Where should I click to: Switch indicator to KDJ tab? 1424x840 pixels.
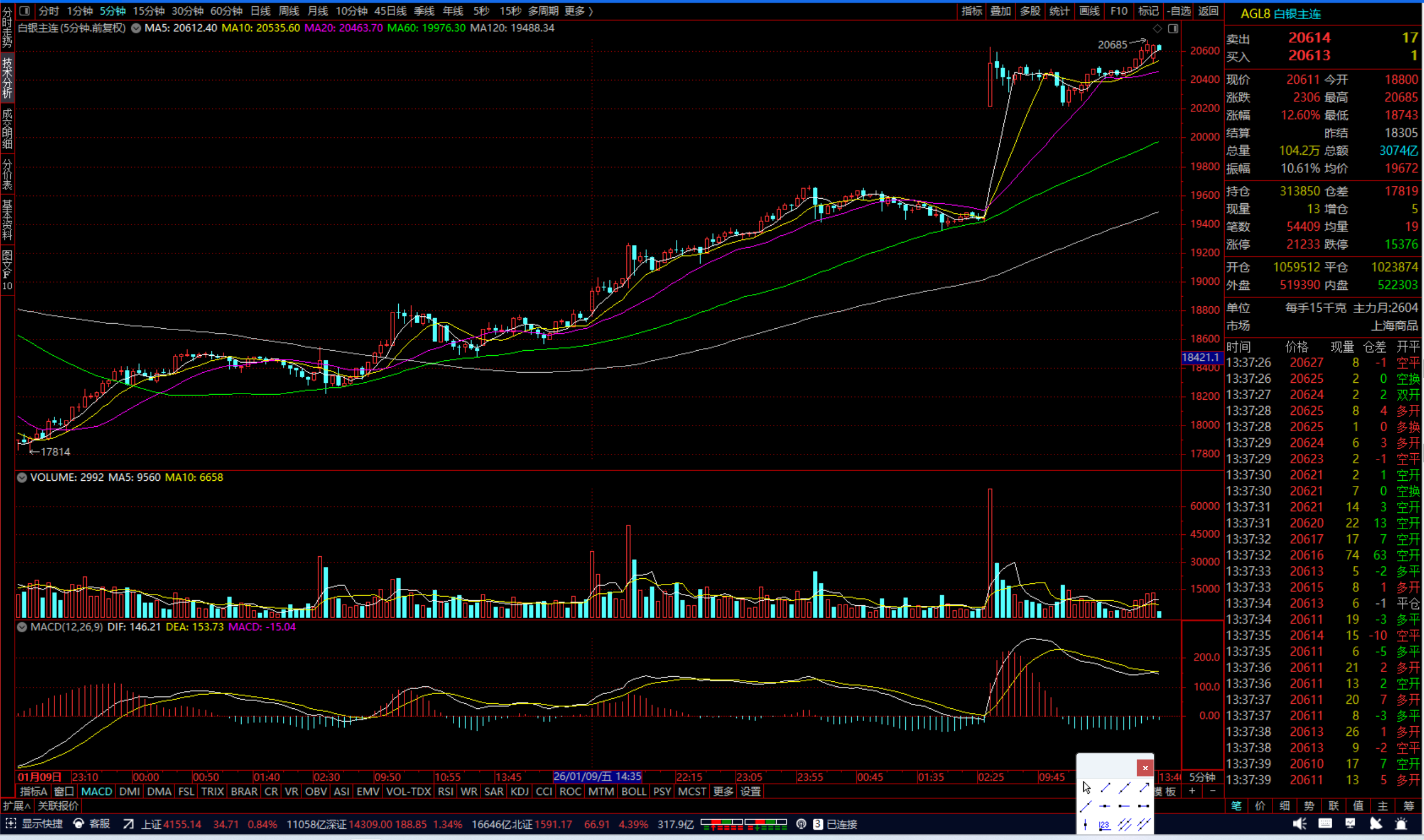tap(519, 792)
